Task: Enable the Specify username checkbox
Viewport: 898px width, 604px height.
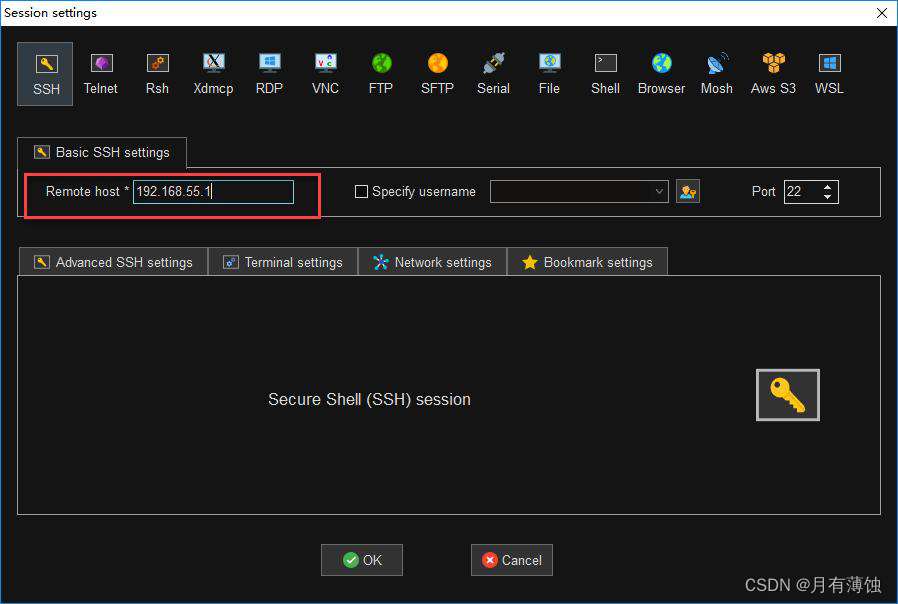Action: tap(361, 191)
